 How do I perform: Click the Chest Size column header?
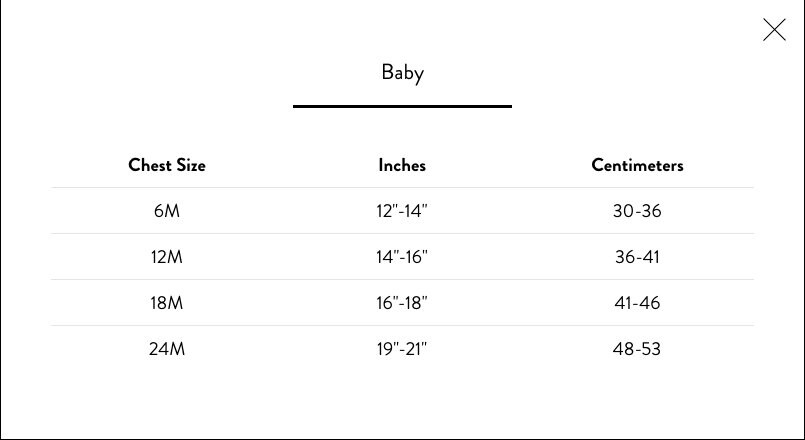click(x=167, y=165)
